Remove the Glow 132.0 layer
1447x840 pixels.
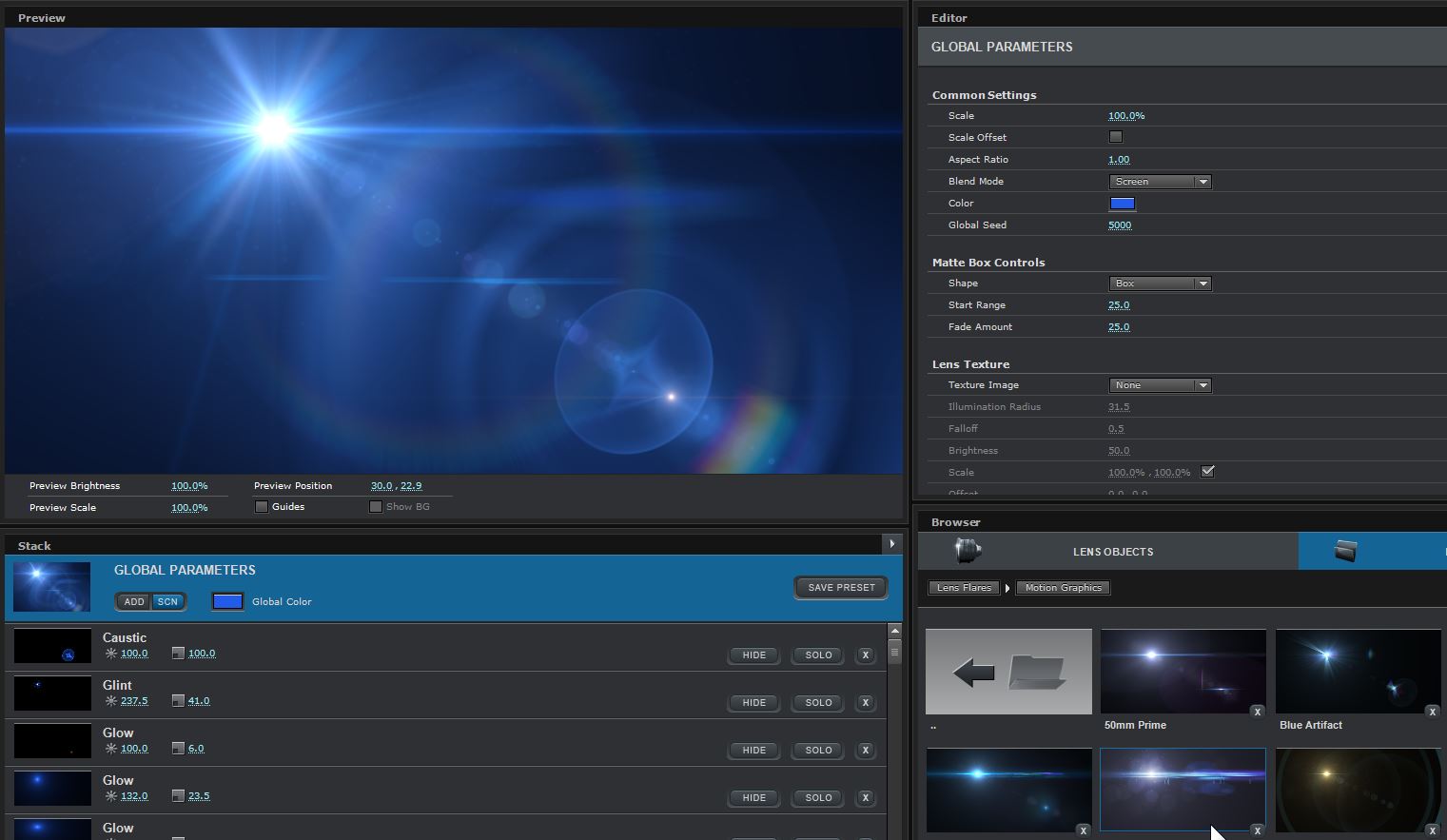point(866,797)
